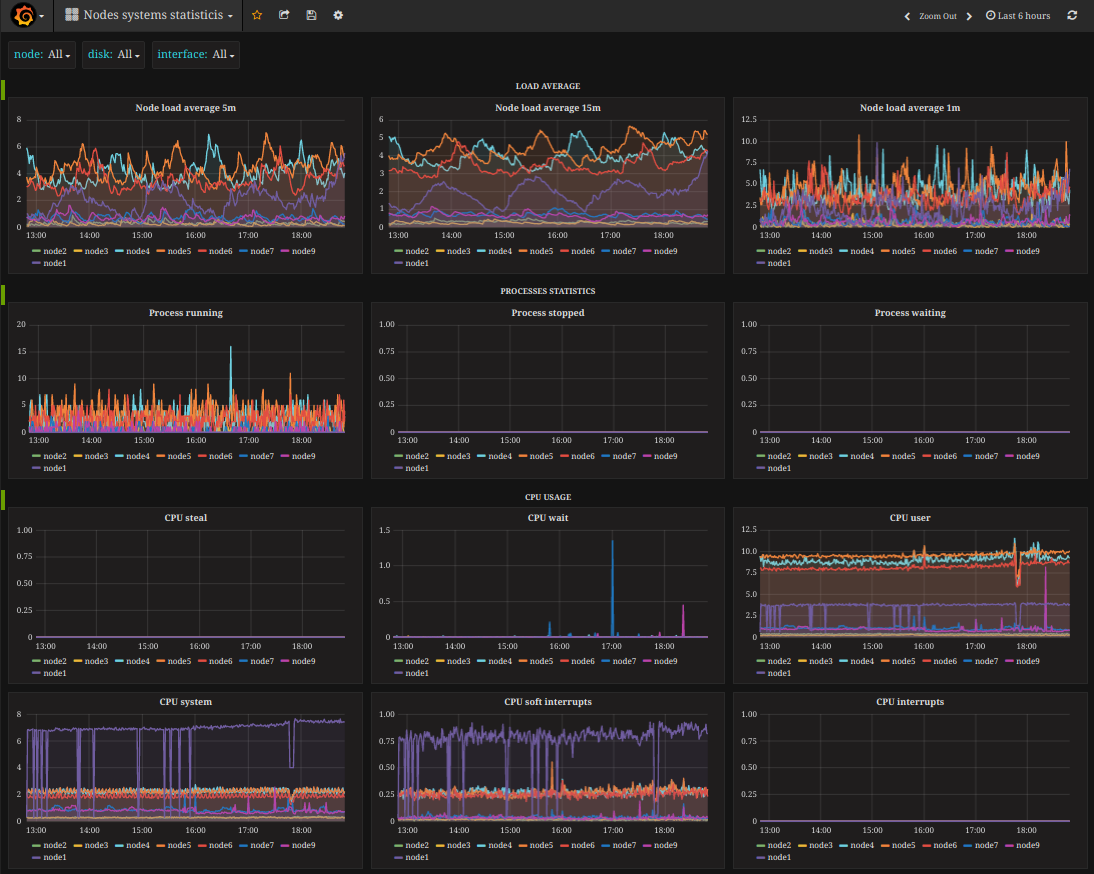The image size is (1094, 874).
Task: Refresh the dashboard
Action: click(x=1072, y=15)
